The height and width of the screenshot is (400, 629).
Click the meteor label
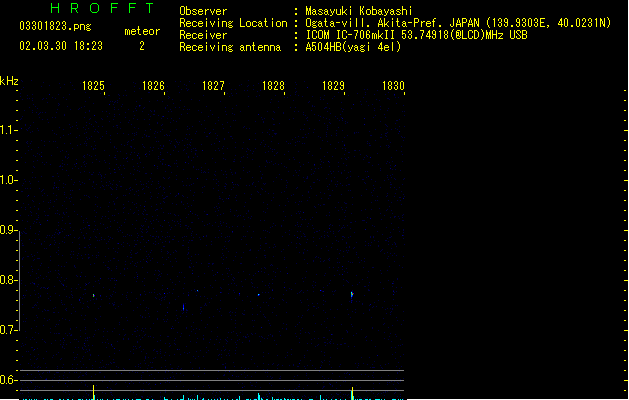(142, 31)
